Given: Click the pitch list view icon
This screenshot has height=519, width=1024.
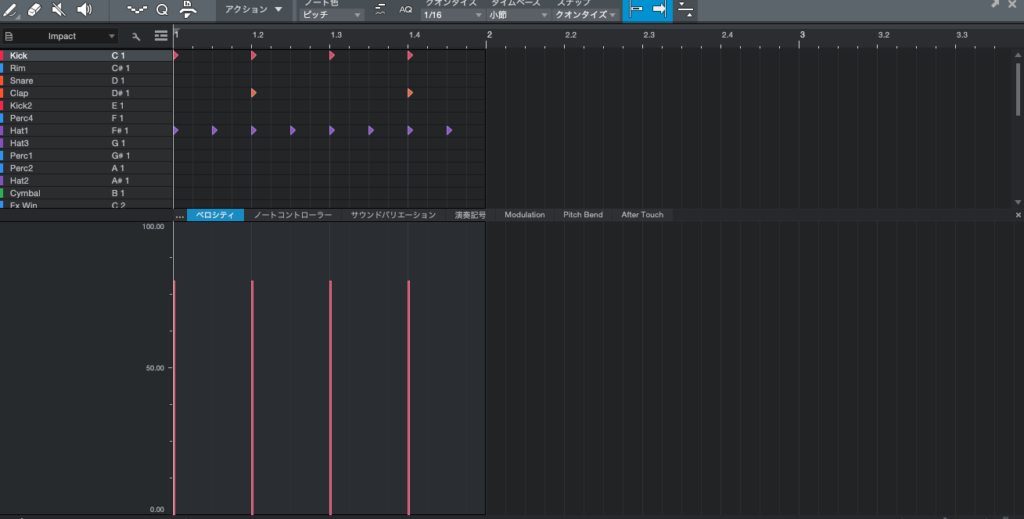Looking at the screenshot, I should [x=160, y=36].
